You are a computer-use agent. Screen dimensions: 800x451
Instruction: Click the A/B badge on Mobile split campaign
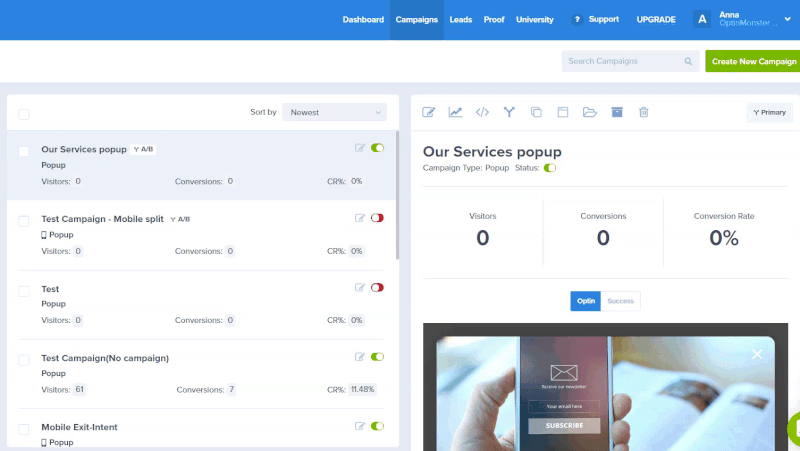pyautogui.click(x=180, y=219)
